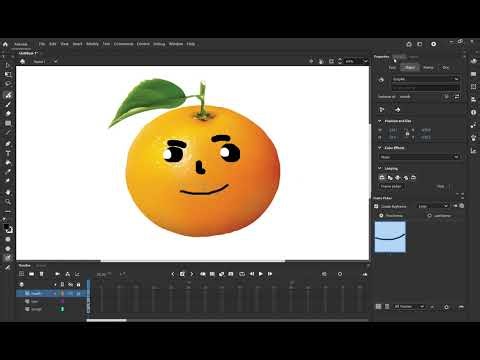This screenshot has width=480, height=360.
Task: Collapse the Color Effects section
Action: point(380,148)
